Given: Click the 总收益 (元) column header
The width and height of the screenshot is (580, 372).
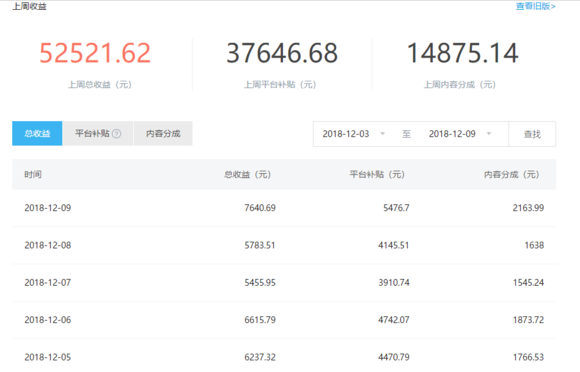Looking at the screenshot, I should [247, 174].
